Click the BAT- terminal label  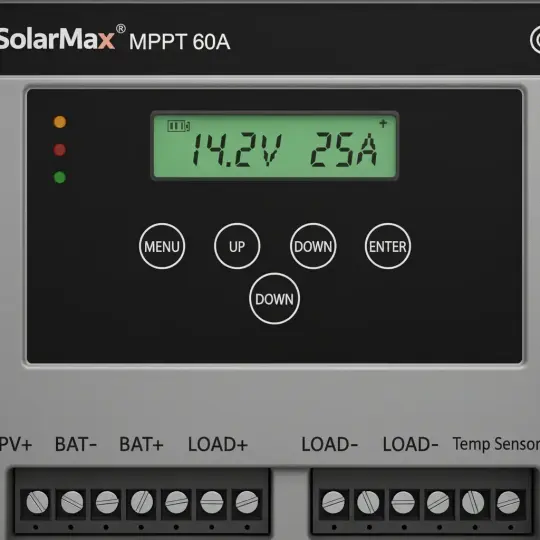point(76,444)
